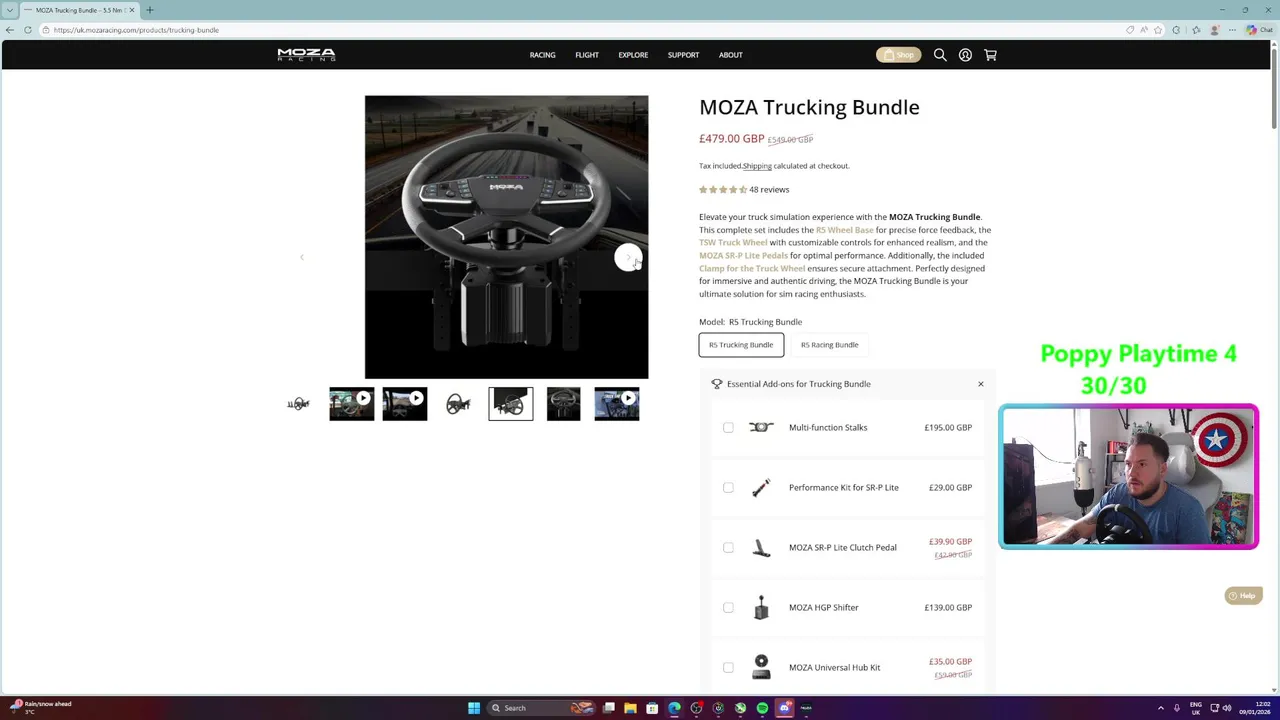Open the user account icon
Image resolution: width=1280 pixels, height=720 pixels.
coord(965,55)
